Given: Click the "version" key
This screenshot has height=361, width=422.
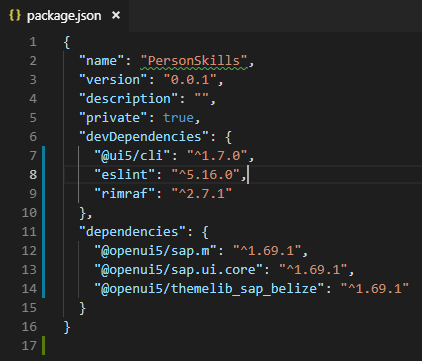Looking at the screenshot, I should coord(113,80).
